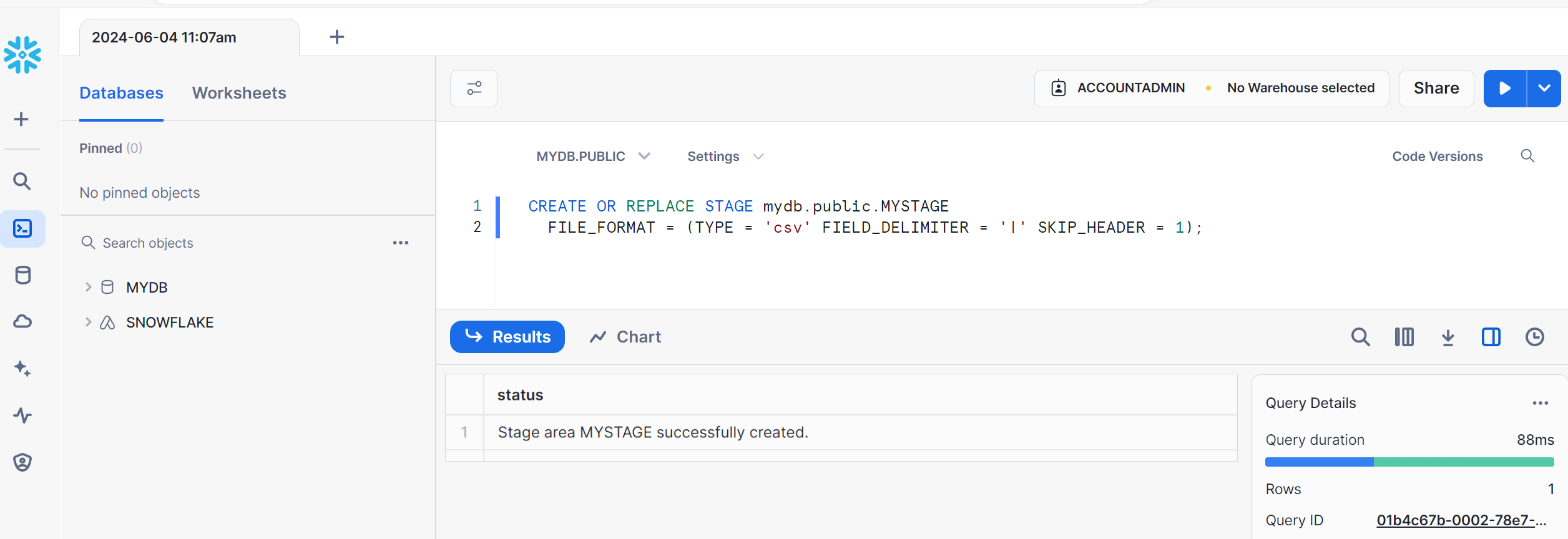Click the Snowflake logo home icon
The image size is (1568, 539).
pyautogui.click(x=22, y=55)
